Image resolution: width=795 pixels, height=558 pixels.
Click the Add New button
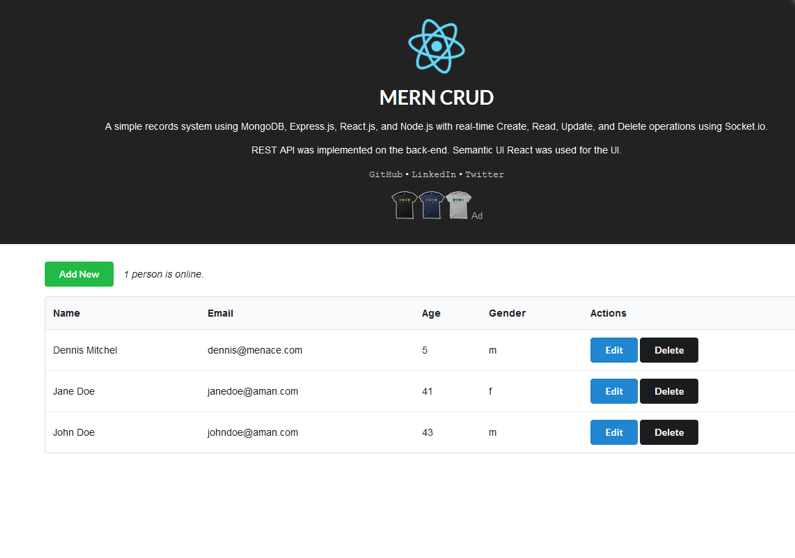79,274
